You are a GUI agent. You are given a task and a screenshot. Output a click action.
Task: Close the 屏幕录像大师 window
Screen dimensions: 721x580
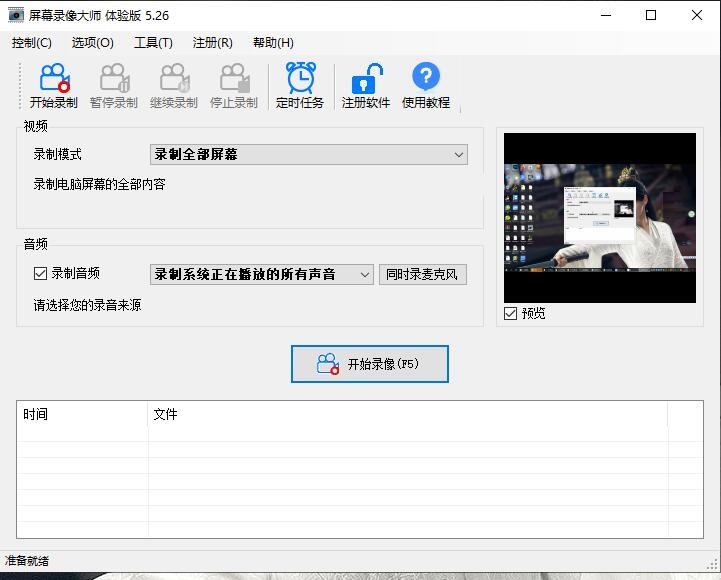coord(697,15)
